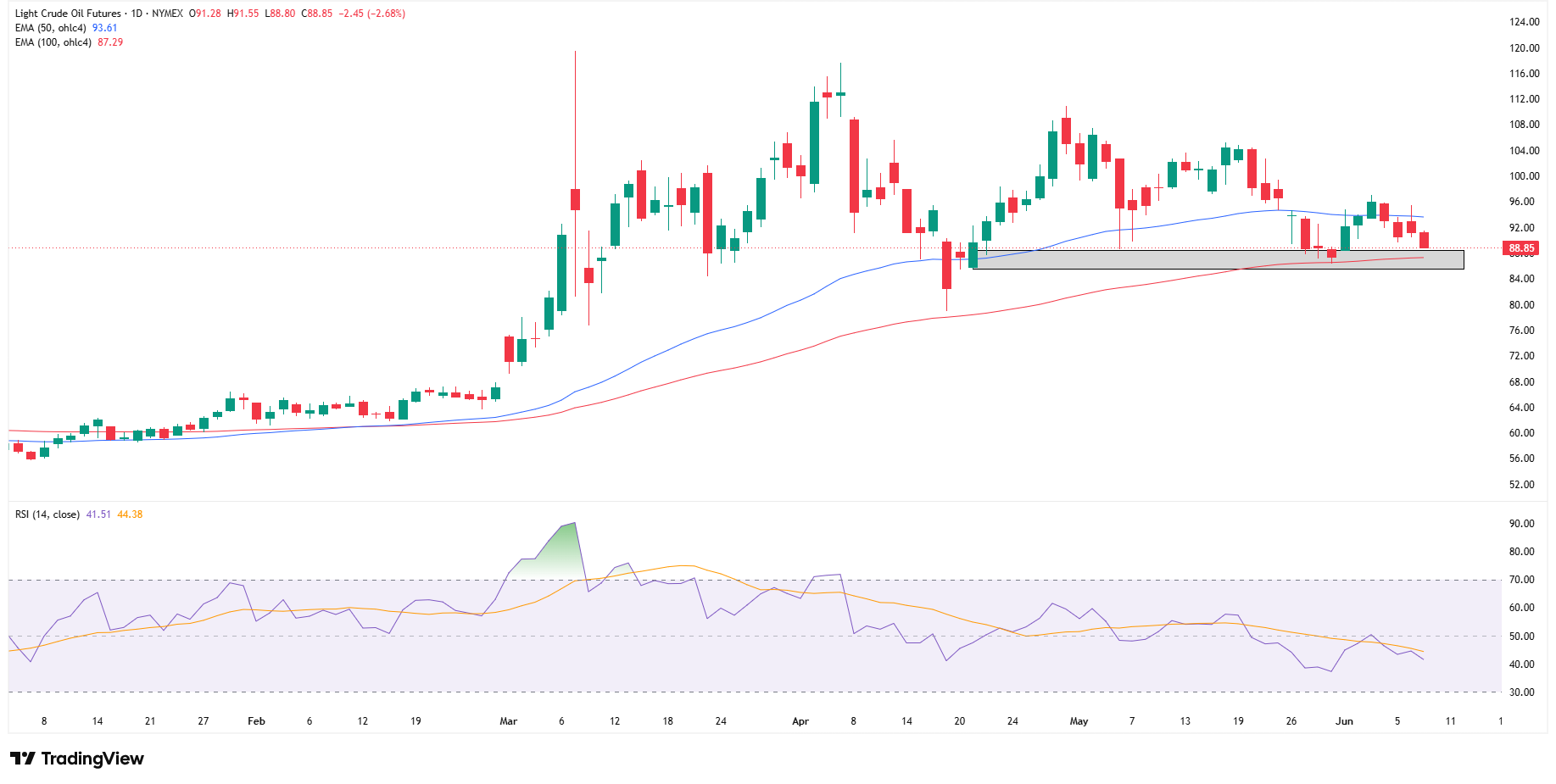
Task: Click the open value O91.28
Action: coord(205,14)
